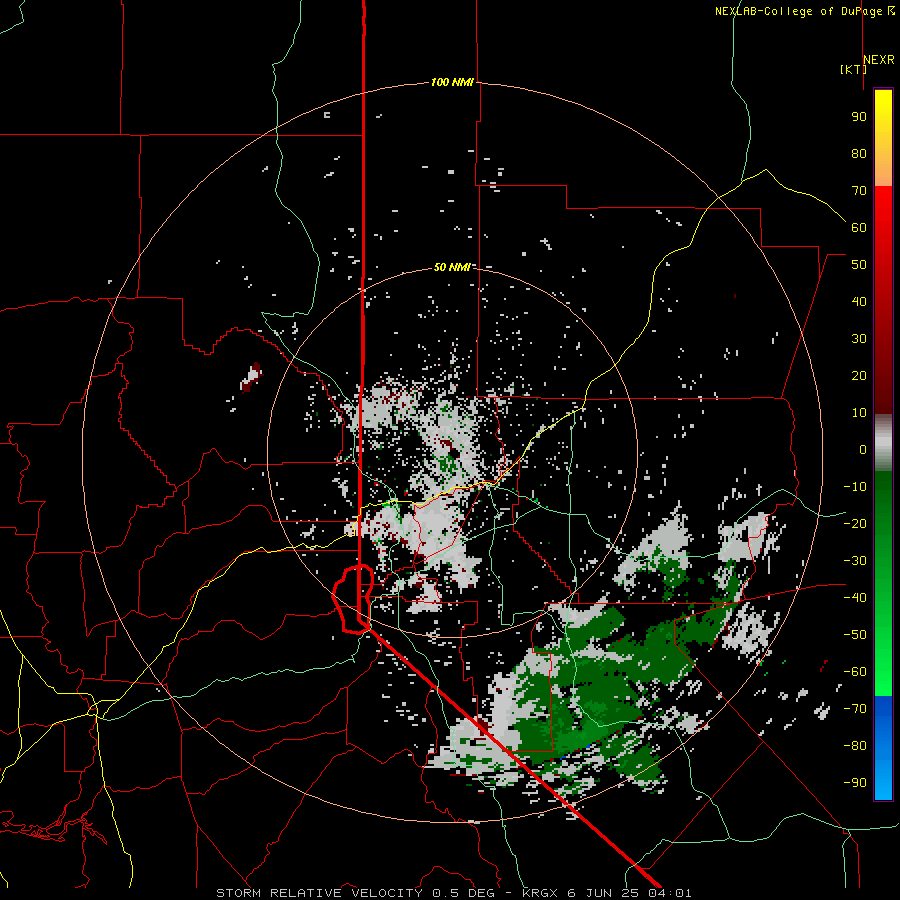
Task: Click the -20 value on the velocity scale
Action: [x=855, y=523]
